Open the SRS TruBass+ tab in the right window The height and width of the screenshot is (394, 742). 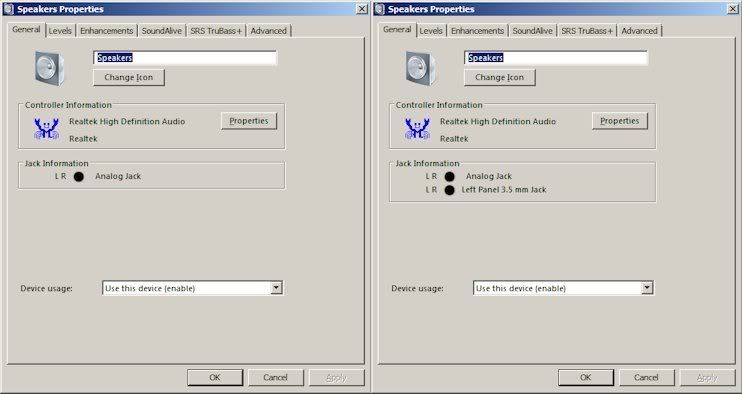587,31
